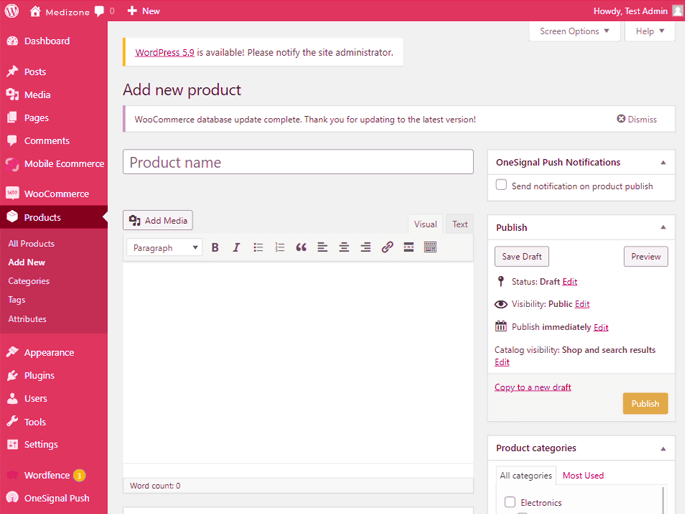Click the Product name input field
This screenshot has height=514, width=685.
298,162
